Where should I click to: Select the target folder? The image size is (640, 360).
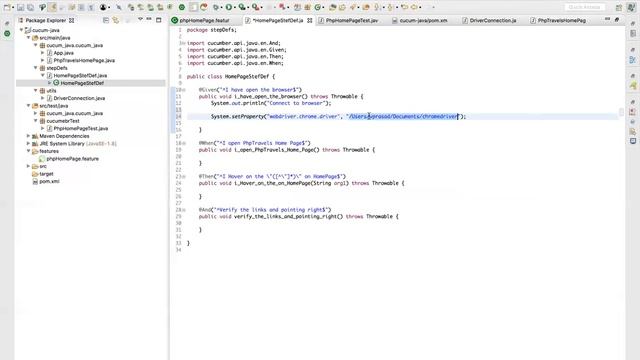click(46, 173)
